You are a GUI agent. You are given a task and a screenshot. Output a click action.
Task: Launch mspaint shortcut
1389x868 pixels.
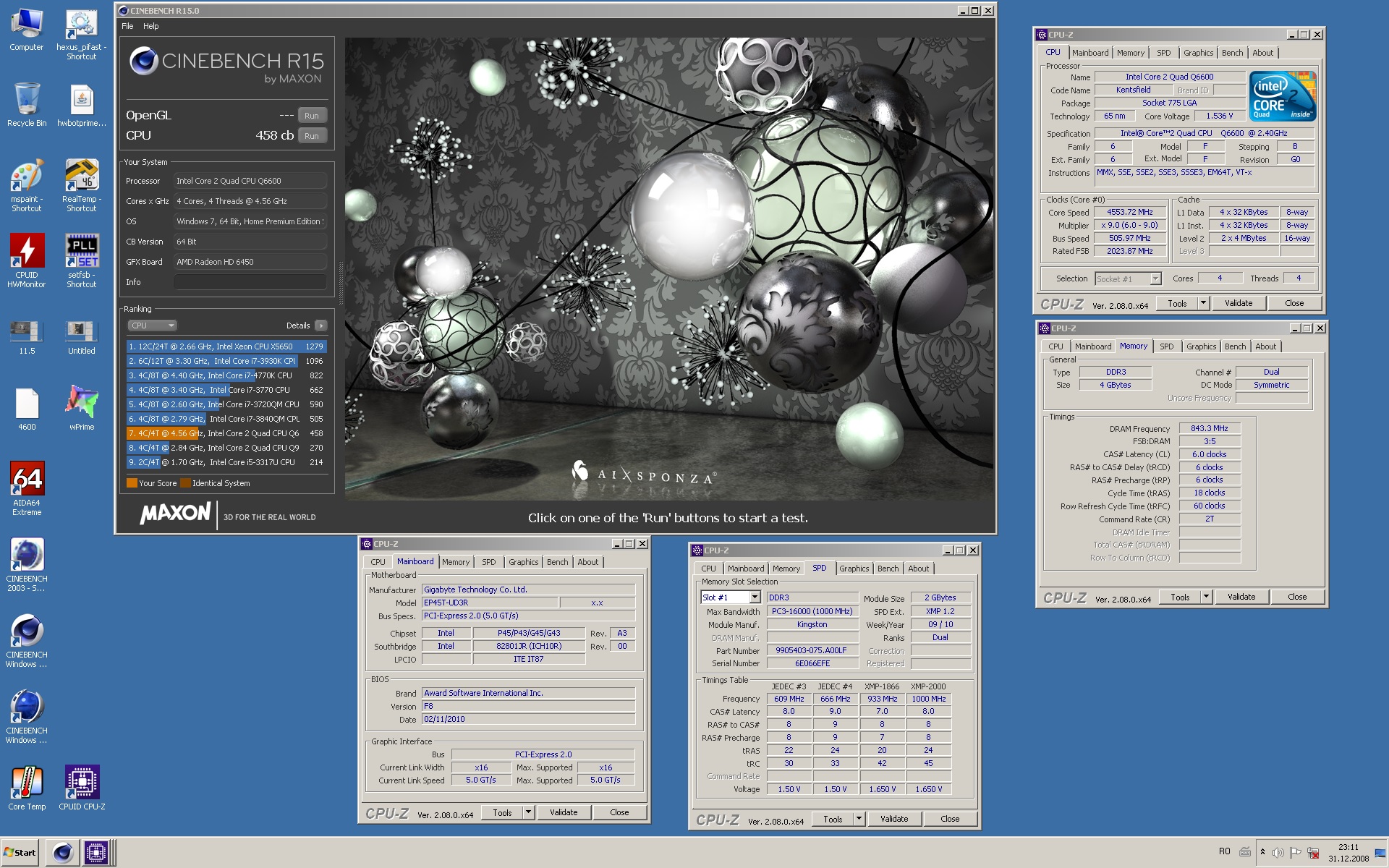pos(27,186)
